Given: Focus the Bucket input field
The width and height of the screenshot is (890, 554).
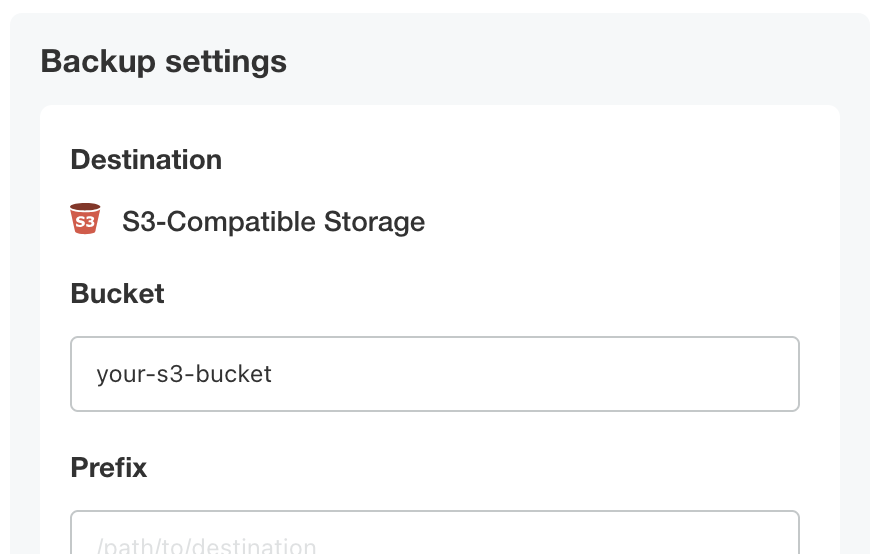Looking at the screenshot, I should point(434,374).
